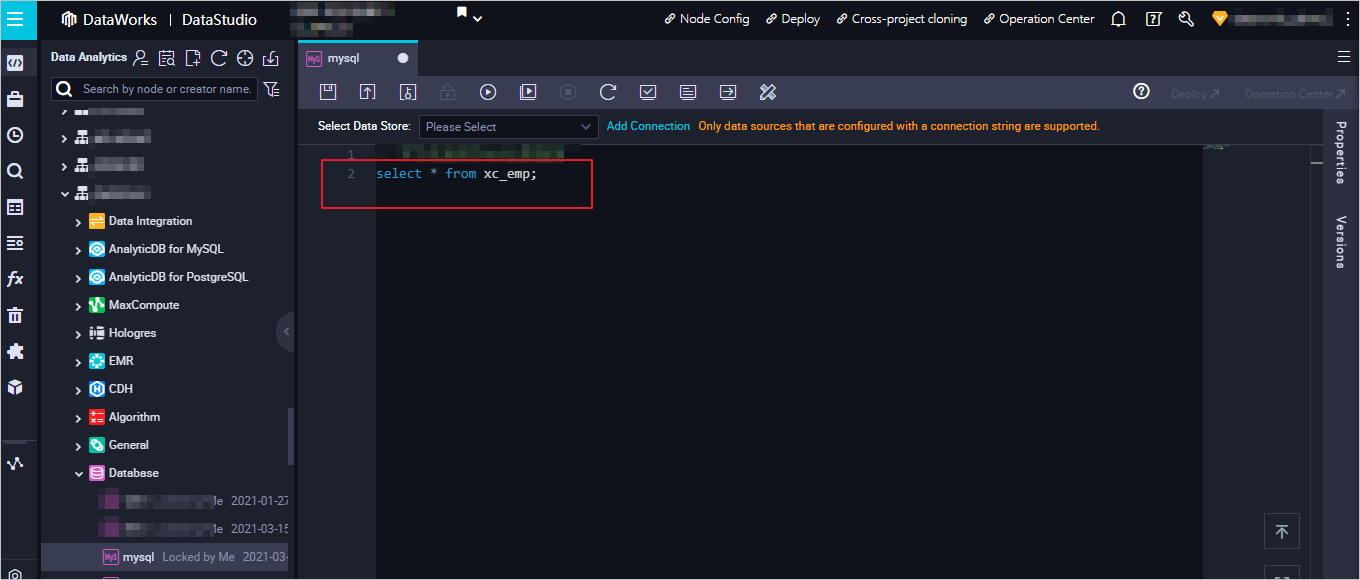
Task: Expand the General folder
Action: 78,446
